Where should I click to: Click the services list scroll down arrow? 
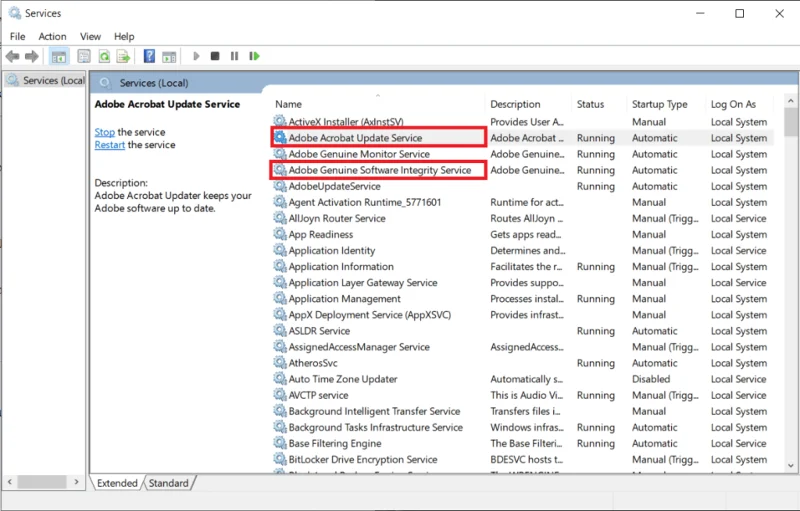[791, 465]
